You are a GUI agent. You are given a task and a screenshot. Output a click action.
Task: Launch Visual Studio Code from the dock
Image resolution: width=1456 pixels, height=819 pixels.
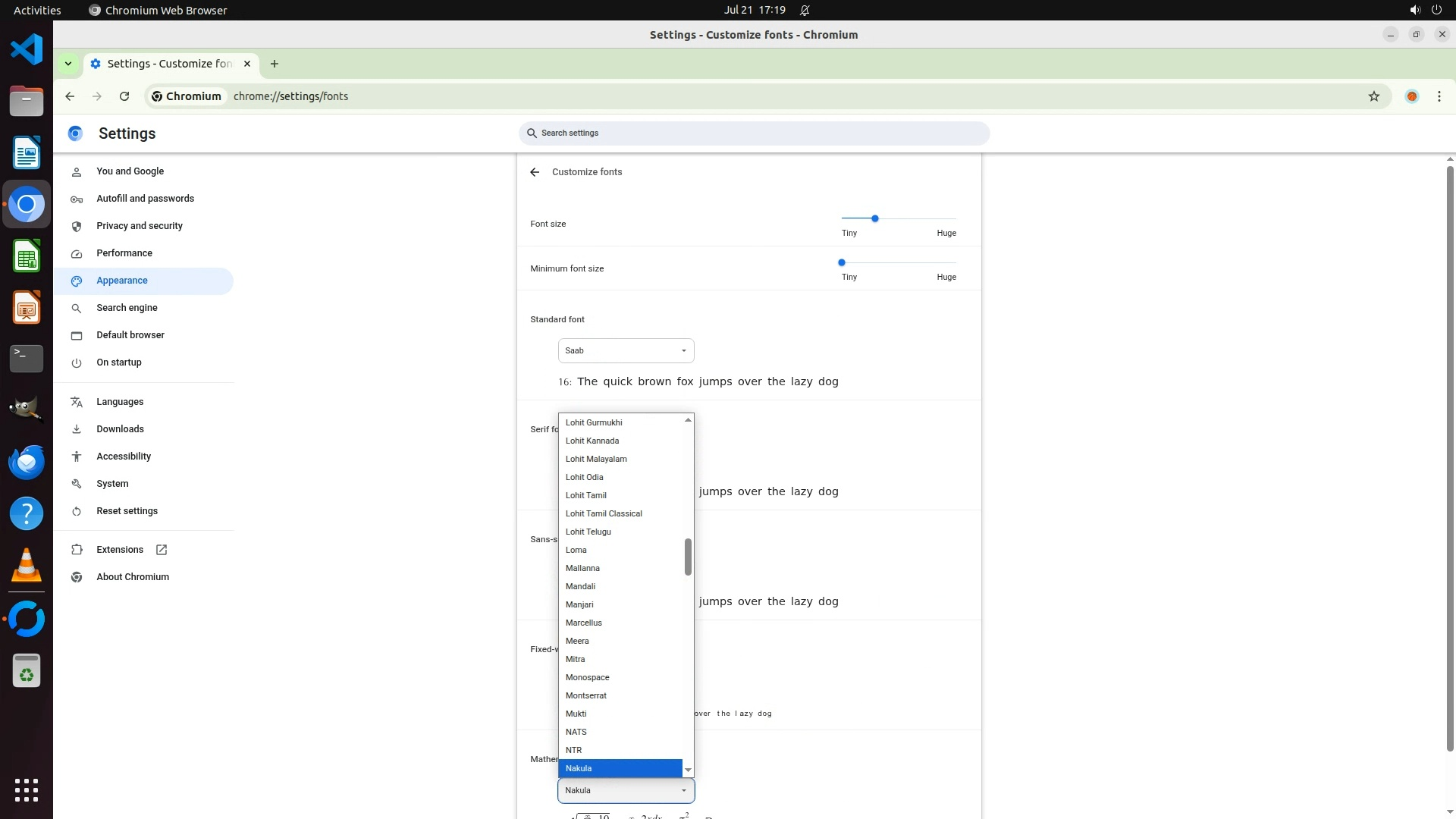(x=27, y=50)
